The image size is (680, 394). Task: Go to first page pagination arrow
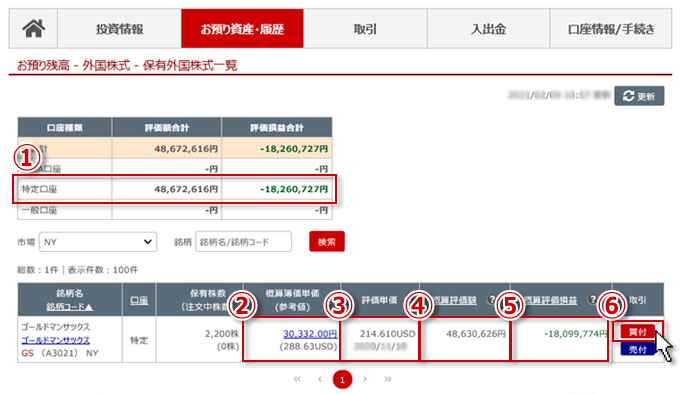click(x=297, y=379)
